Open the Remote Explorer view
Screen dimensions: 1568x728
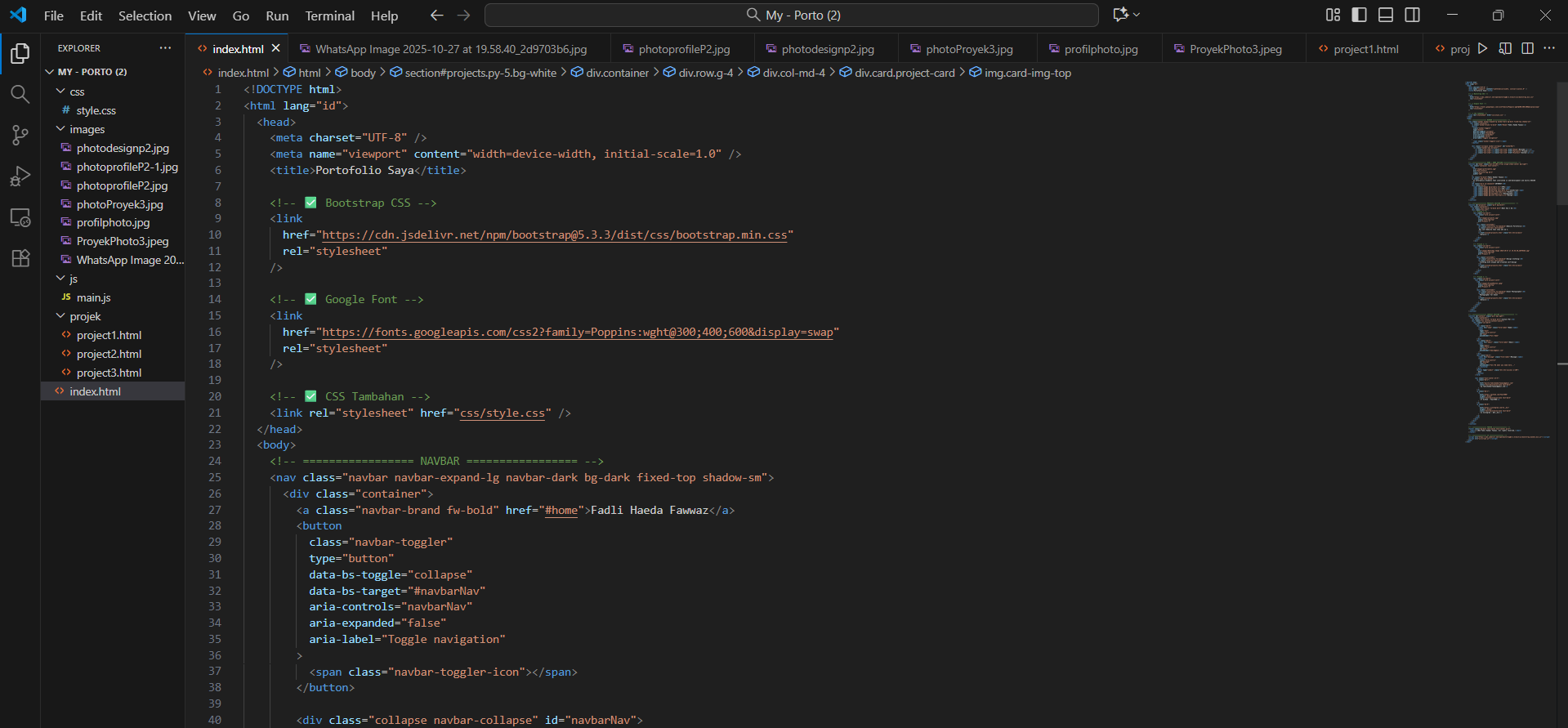(x=20, y=218)
